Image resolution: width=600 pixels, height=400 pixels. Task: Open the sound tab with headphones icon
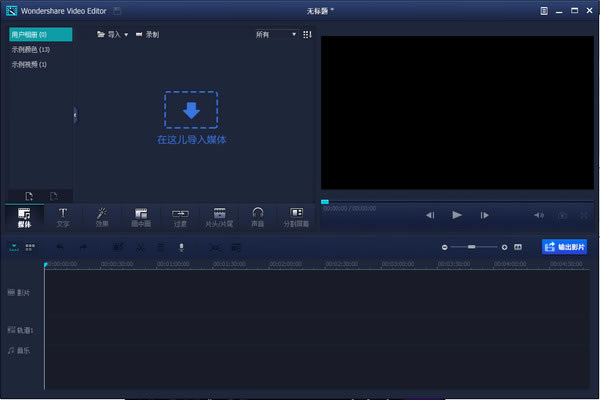pyautogui.click(x=258, y=217)
